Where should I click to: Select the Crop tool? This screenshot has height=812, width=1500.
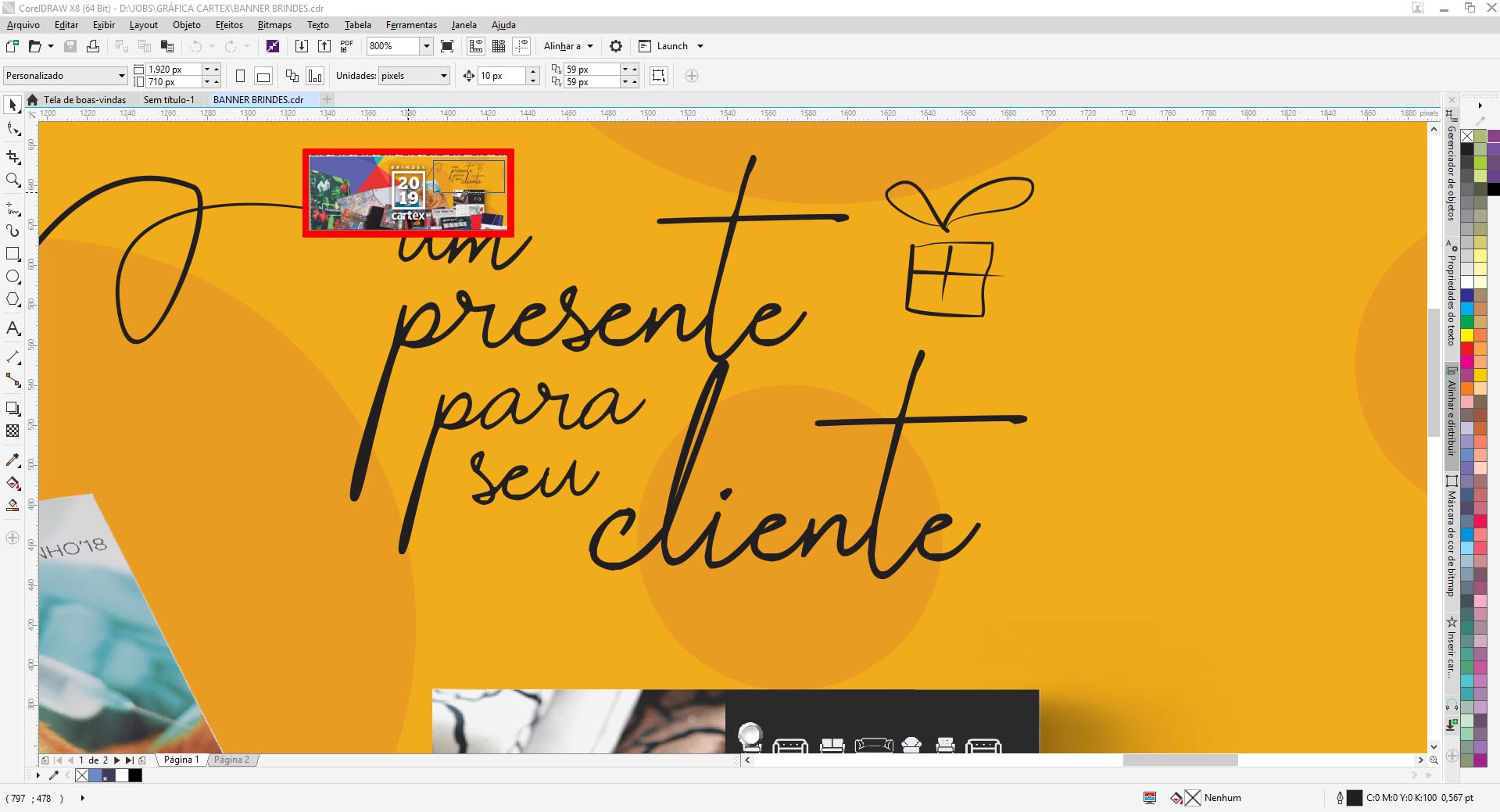13,156
